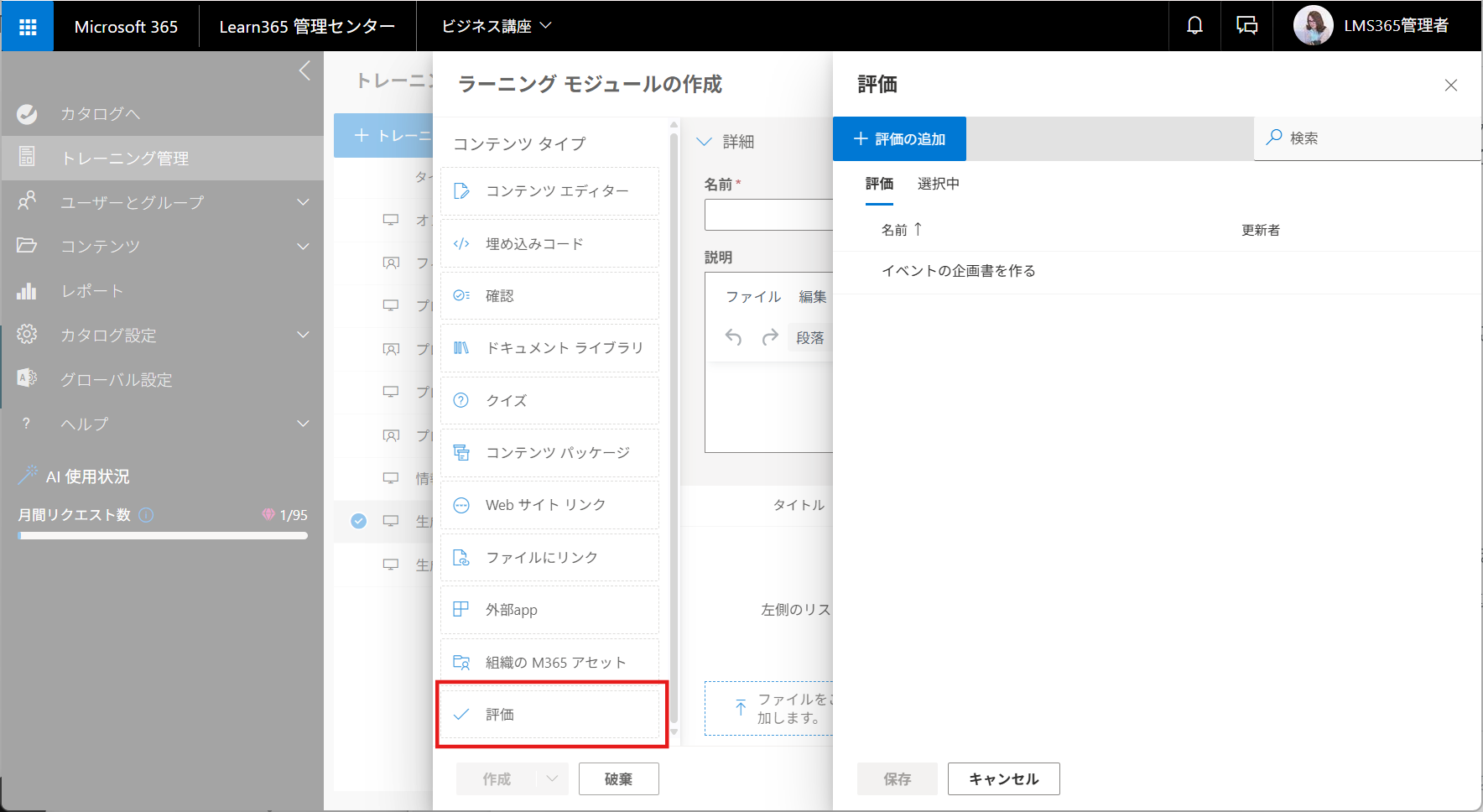
Task: Open the ビジネス講座 dropdown
Action: tap(497, 26)
